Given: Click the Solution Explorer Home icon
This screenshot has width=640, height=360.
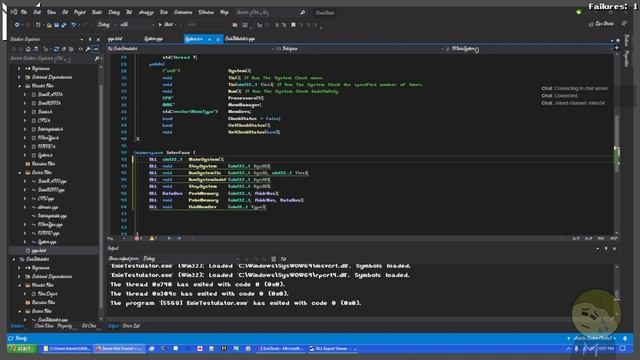Looking at the screenshot, I should pos(28,49).
